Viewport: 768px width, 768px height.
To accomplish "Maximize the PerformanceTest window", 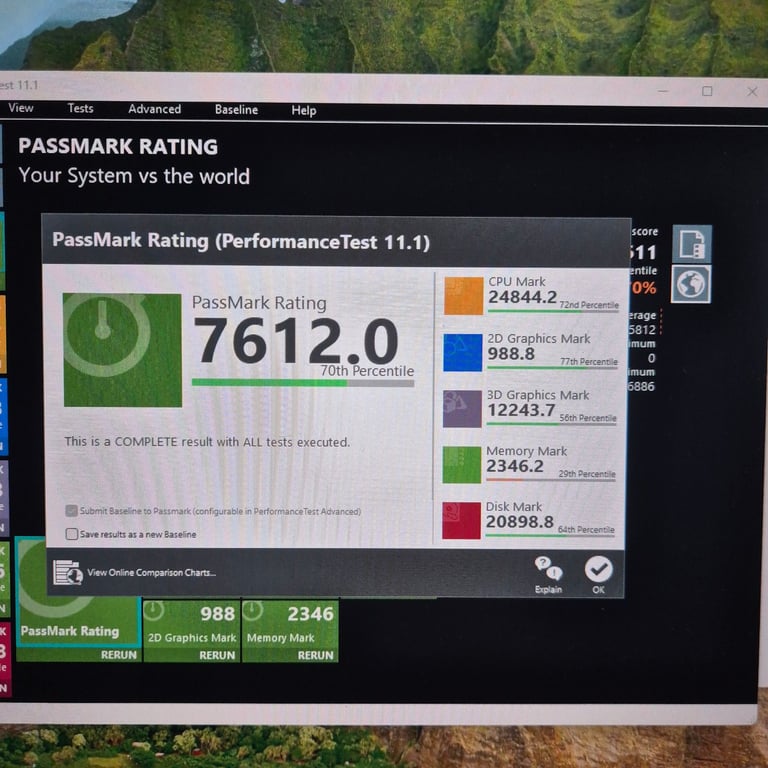I will (707, 91).
